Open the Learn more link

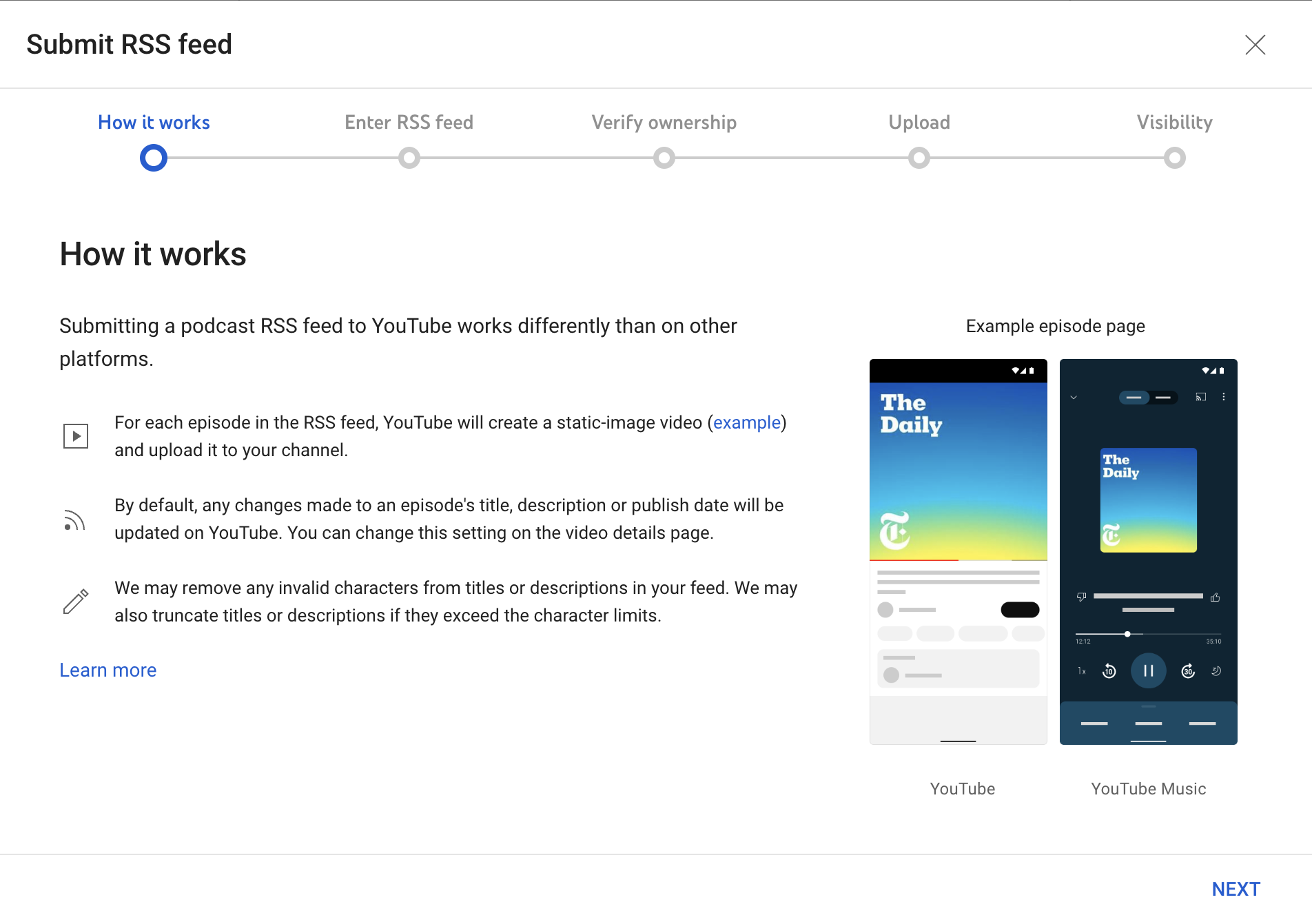tap(108, 670)
